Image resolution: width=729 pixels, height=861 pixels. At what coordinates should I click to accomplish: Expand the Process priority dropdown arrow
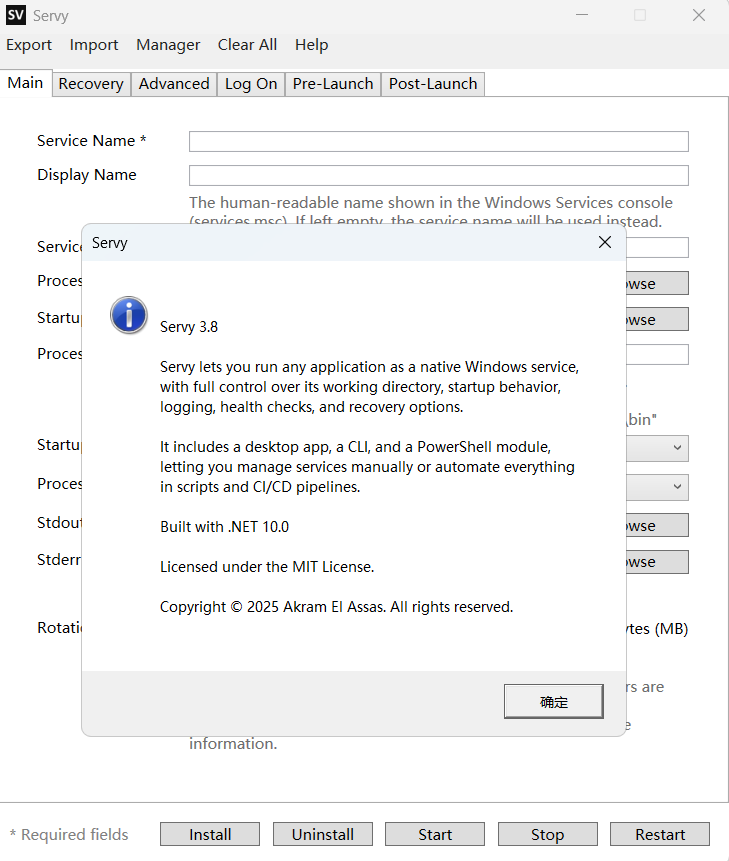pyautogui.click(x=677, y=487)
